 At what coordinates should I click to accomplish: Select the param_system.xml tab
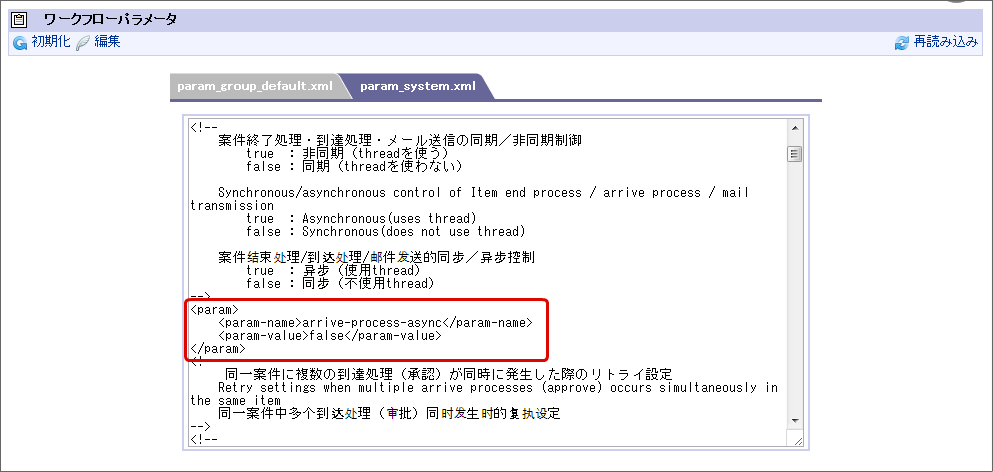(417, 86)
